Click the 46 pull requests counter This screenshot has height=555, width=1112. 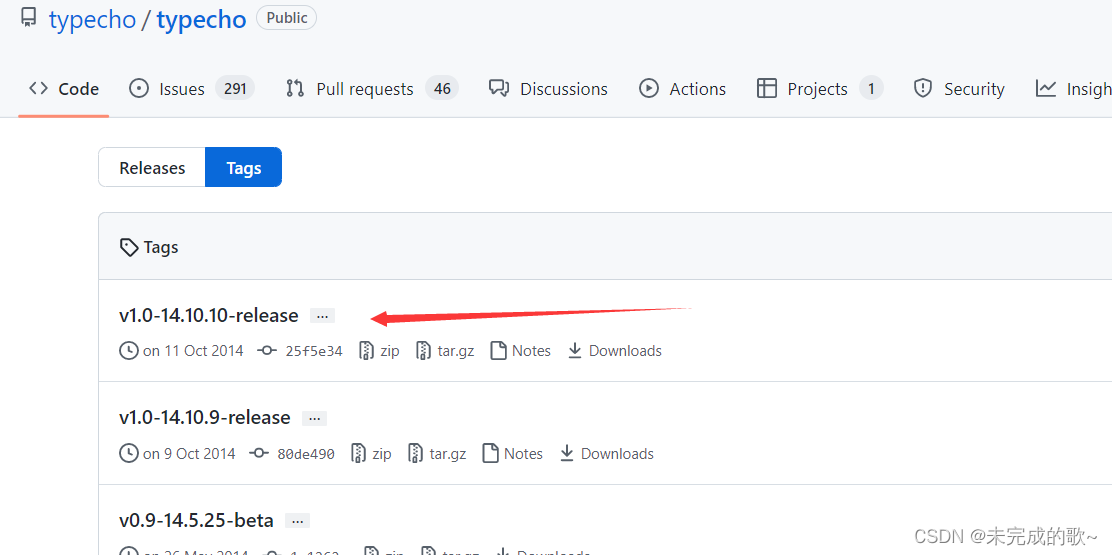point(443,89)
